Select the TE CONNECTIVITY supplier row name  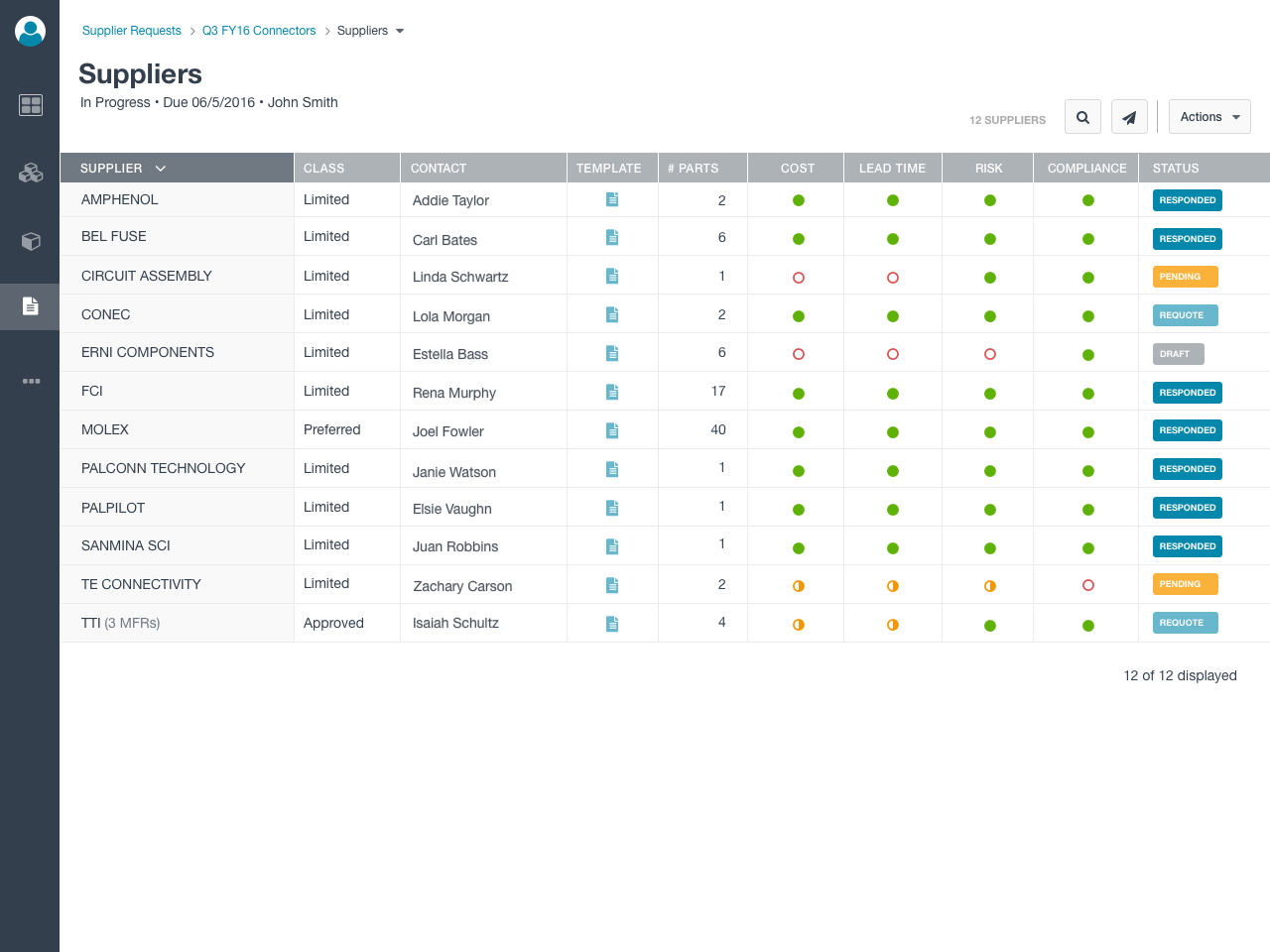(141, 584)
